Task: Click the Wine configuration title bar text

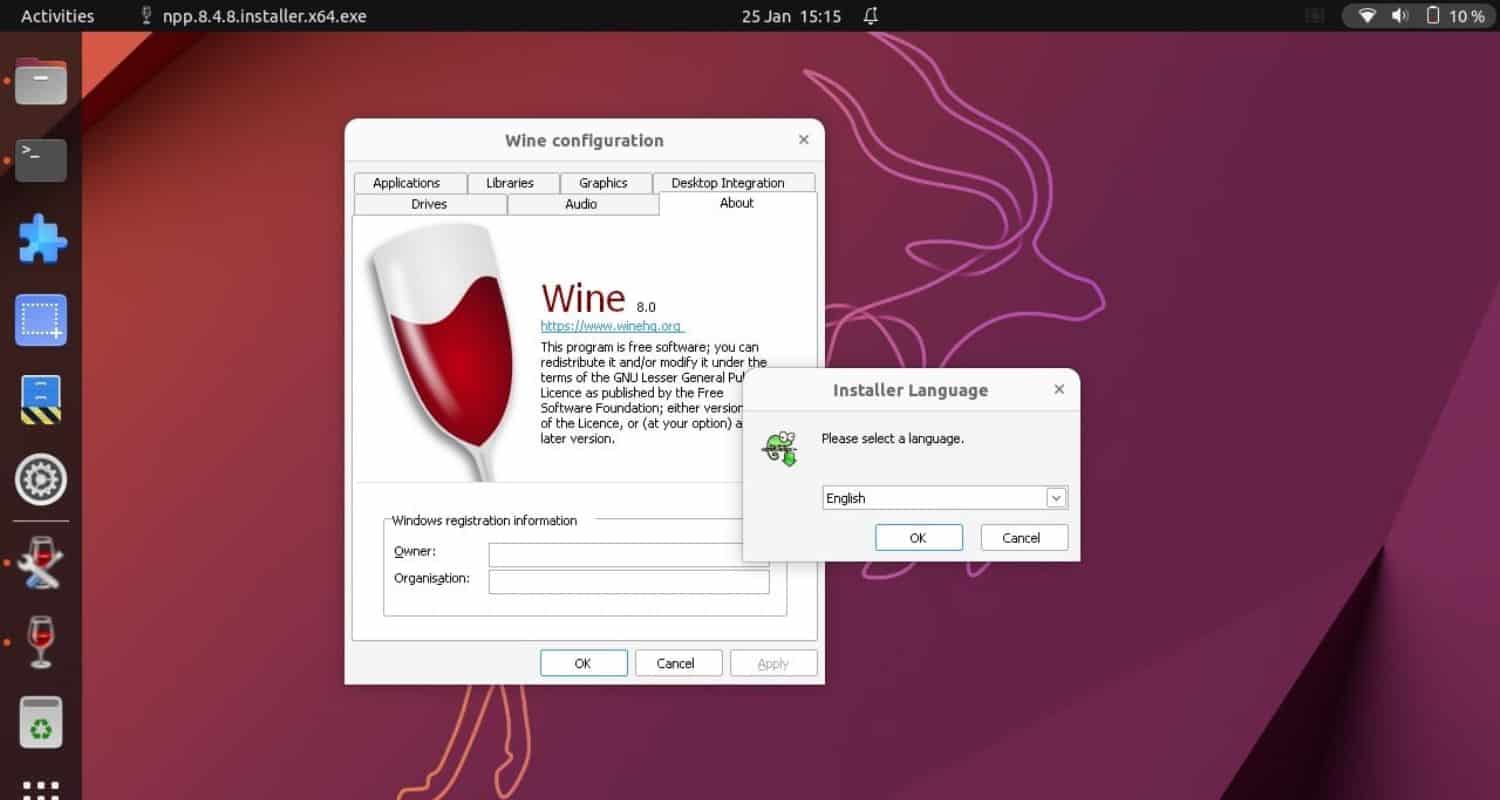Action: 584,141
